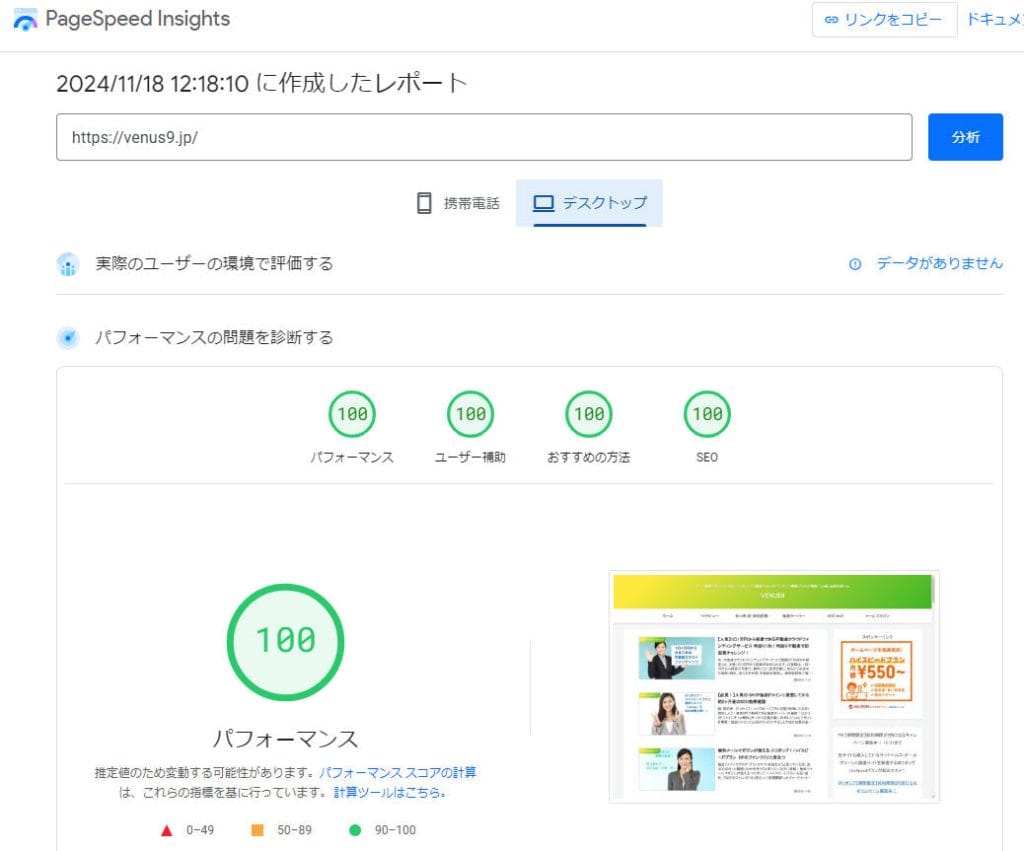The image size is (1024, 851).
Task: Switch to the 携帯電話 tab
Action: (458, 203)
